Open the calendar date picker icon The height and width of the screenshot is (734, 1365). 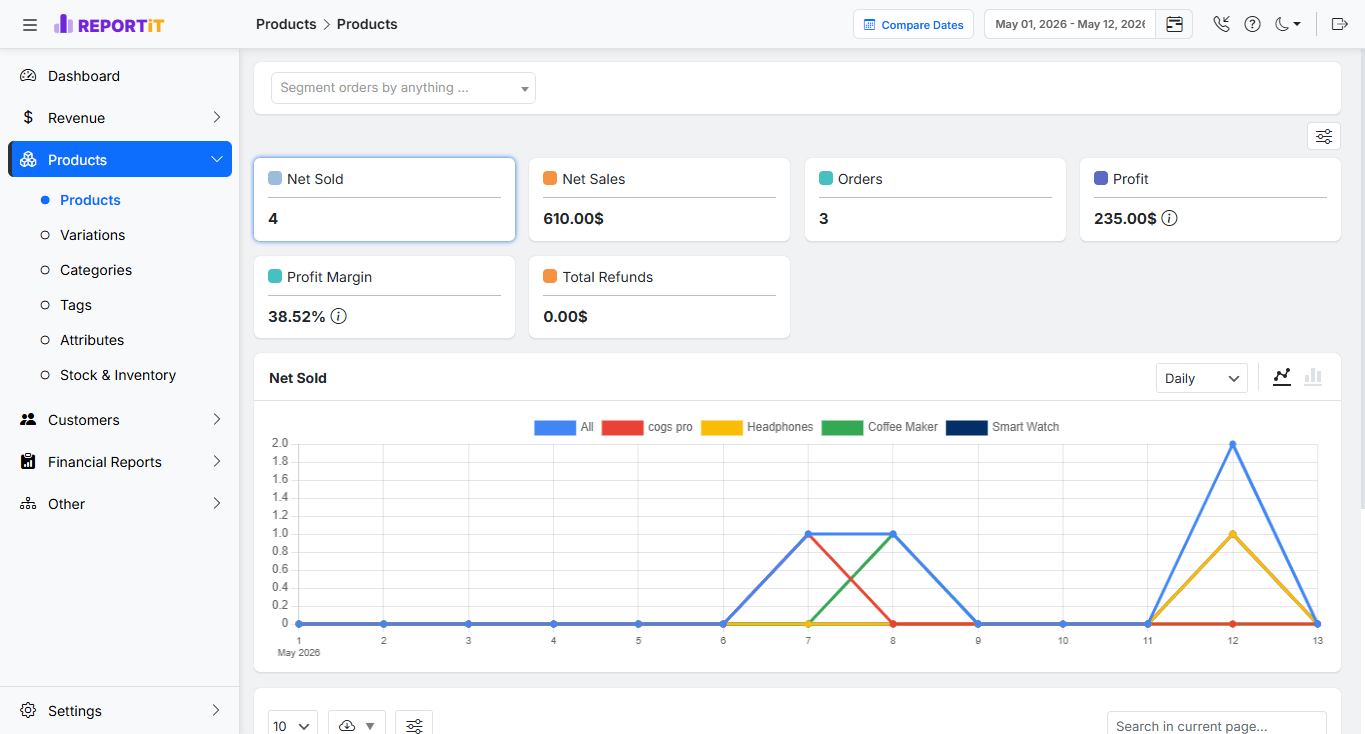coord(1174,24)
